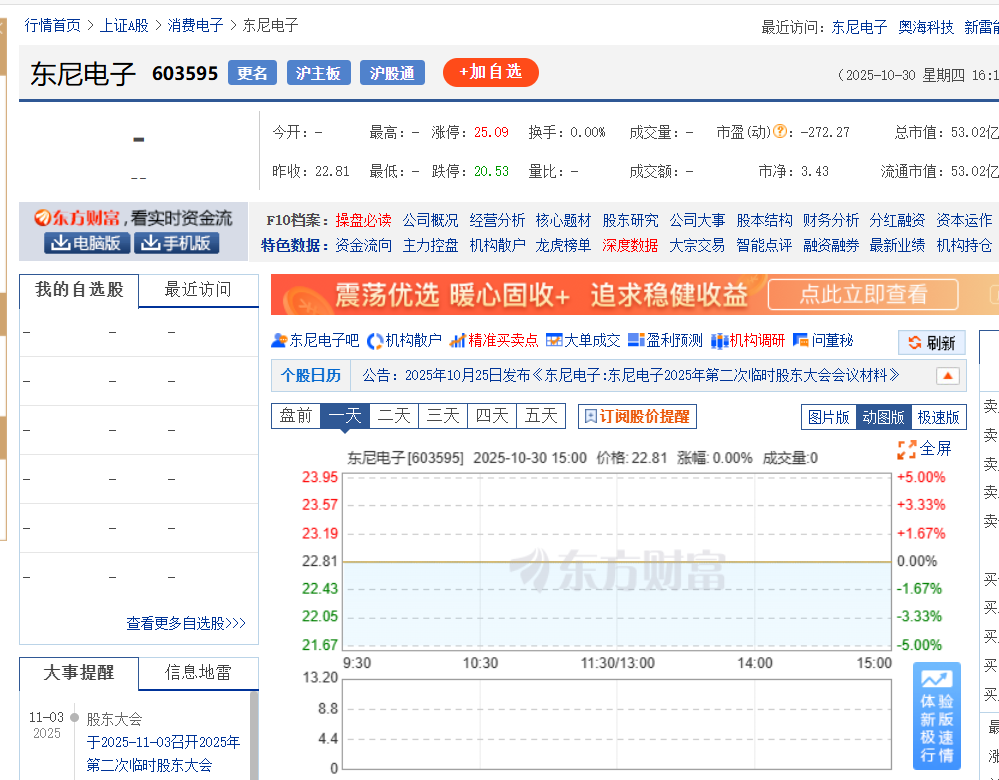Screen dimensions: 999x780
Task: Click the 刷新 refresh button
Action: [931, 343]
